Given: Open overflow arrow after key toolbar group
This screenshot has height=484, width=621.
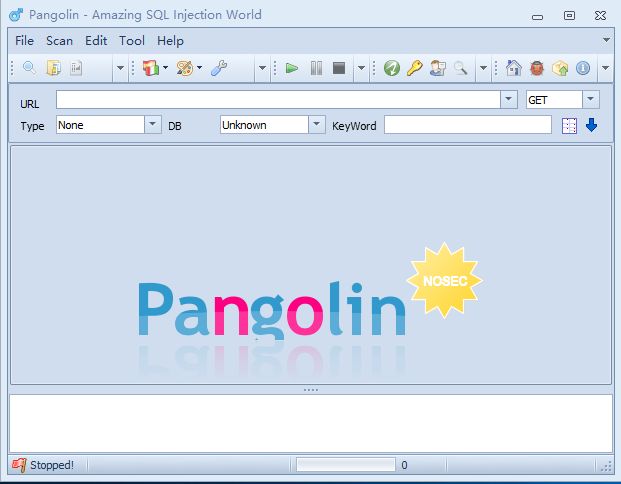Looking at the screenshot, I should coord(483,68).
